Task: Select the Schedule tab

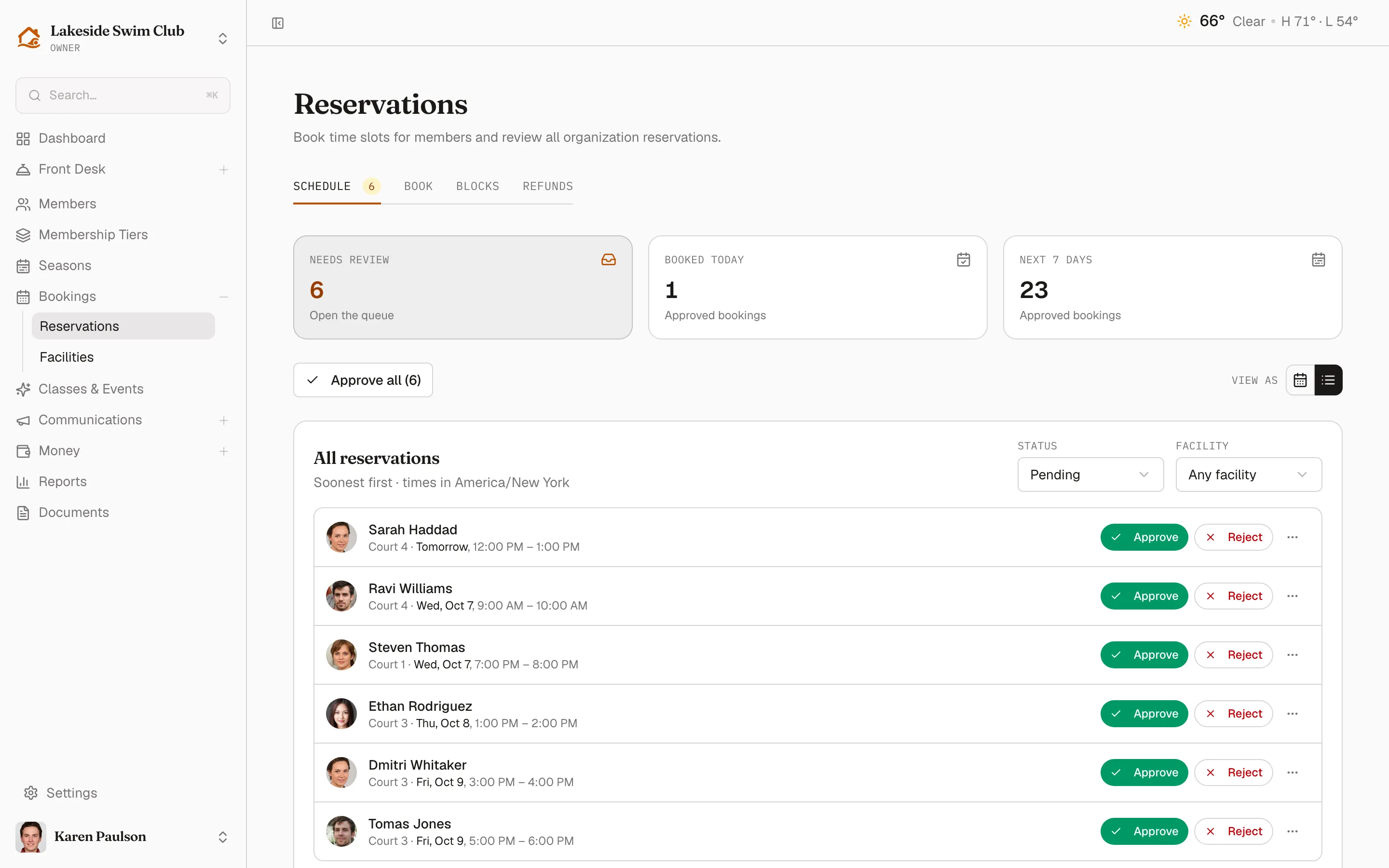Action: 337,186
